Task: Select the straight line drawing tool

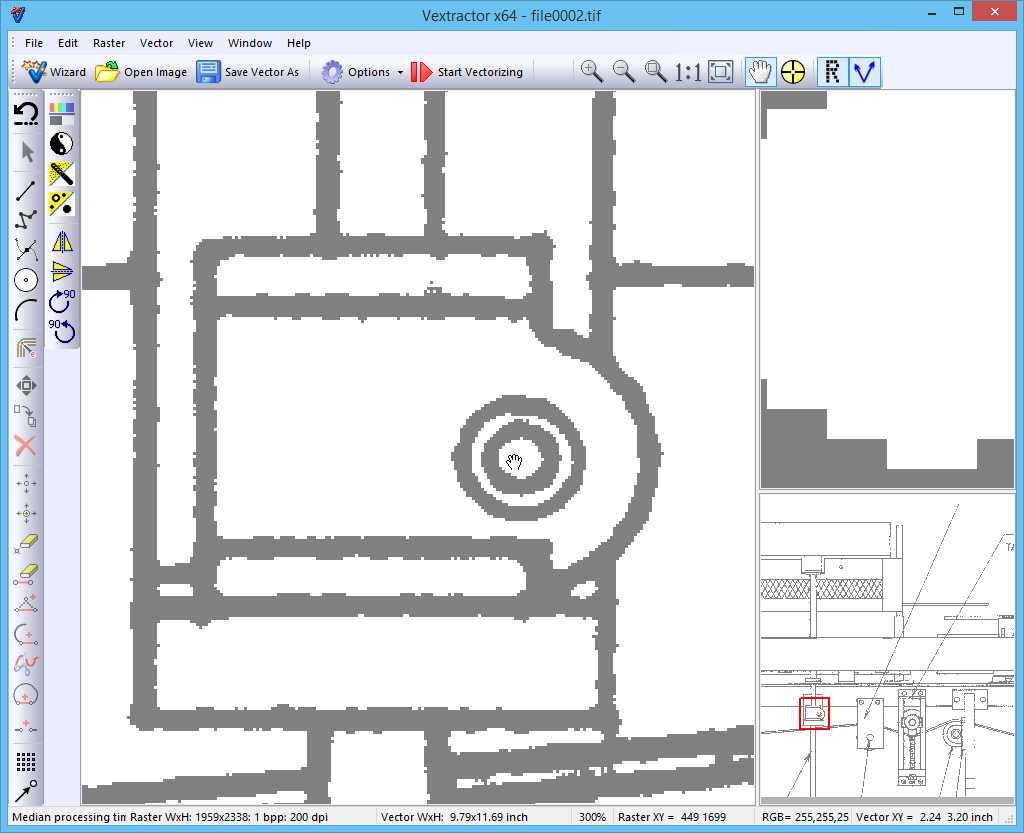Action: pyautogui.click(x=26, y=190)
